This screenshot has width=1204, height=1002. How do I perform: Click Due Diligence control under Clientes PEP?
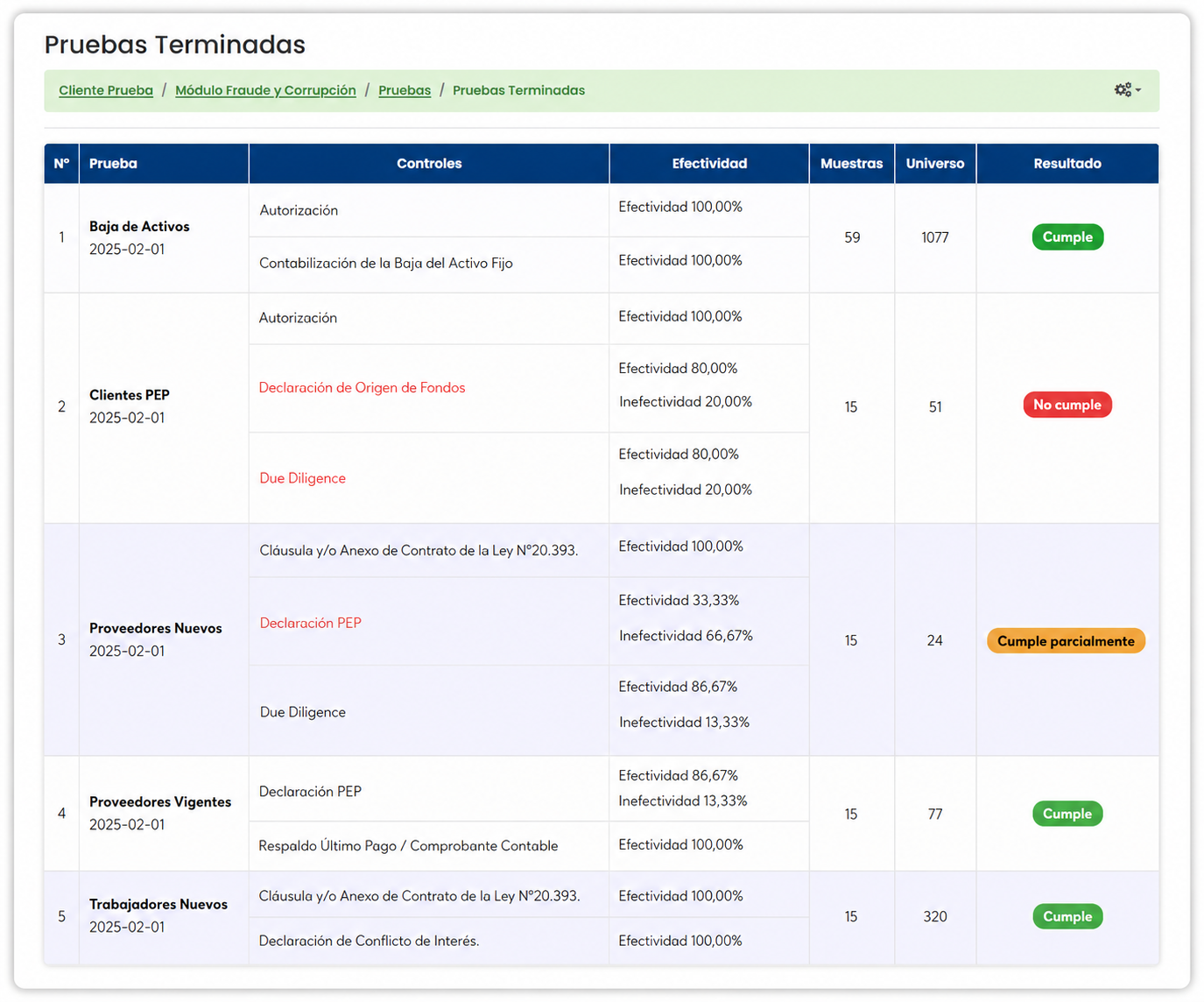tap(303, 478)
